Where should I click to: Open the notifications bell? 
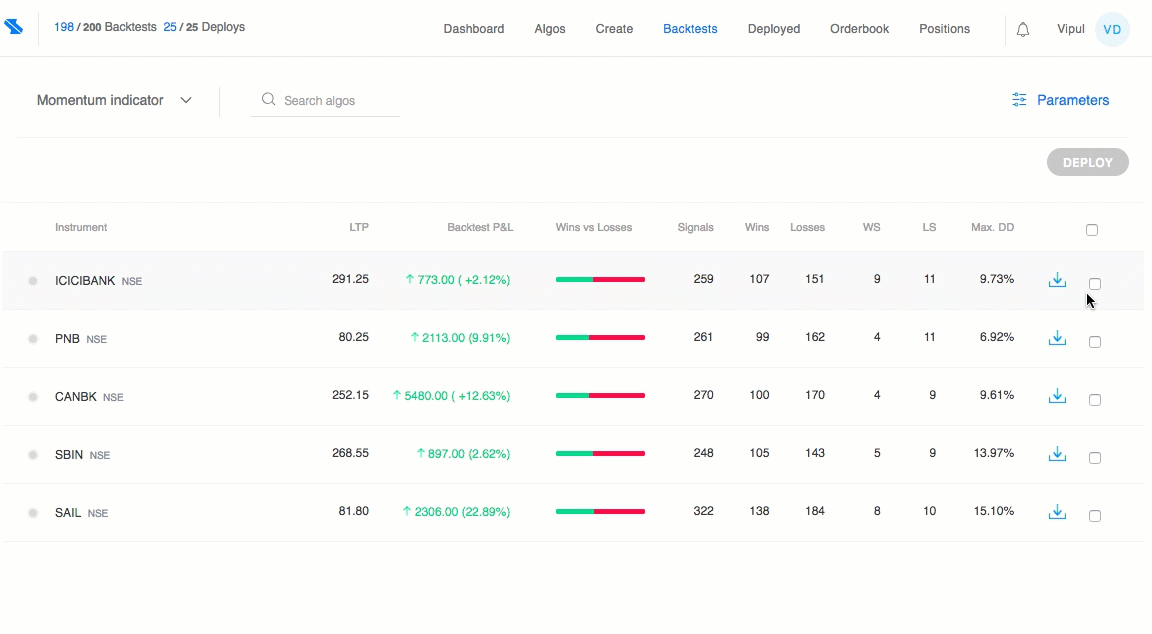1023,29
